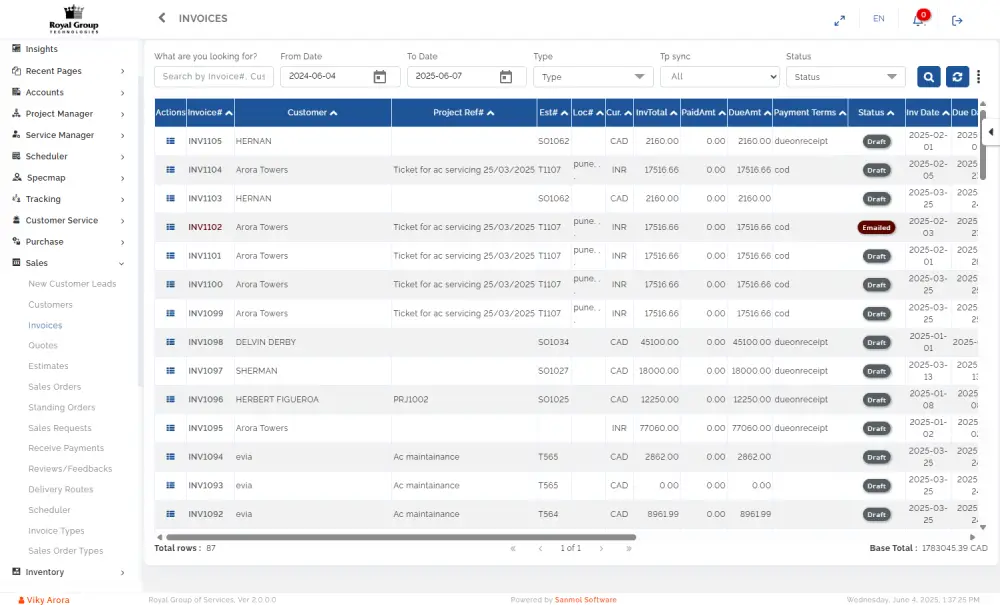The height and width of the screenshot is (605, 1000).
Task: Click the back arrow beside INVOICES title
Action: (162, 18)
